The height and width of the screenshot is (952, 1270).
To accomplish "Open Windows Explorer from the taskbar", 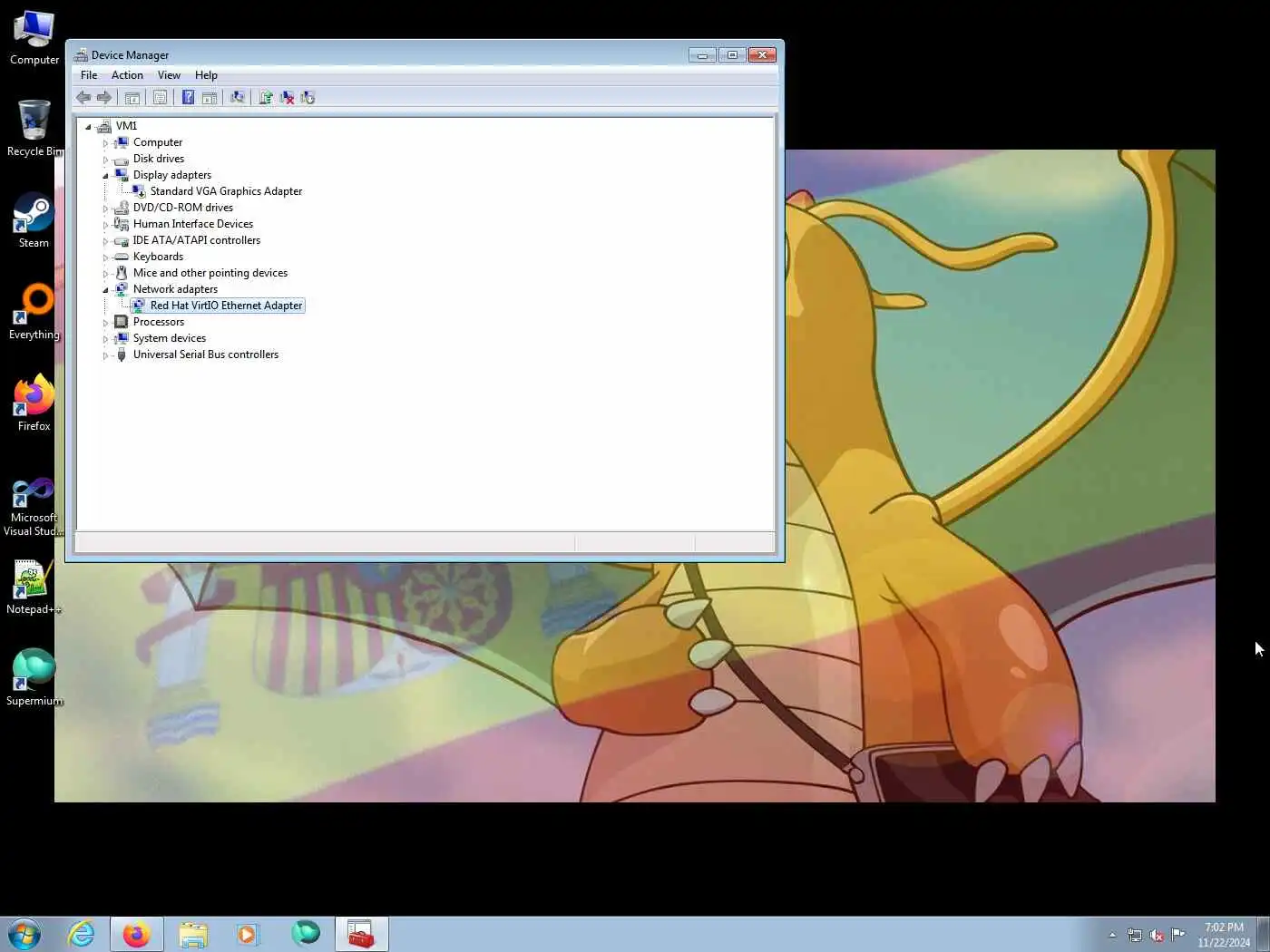I will click(x=193, y=934).
